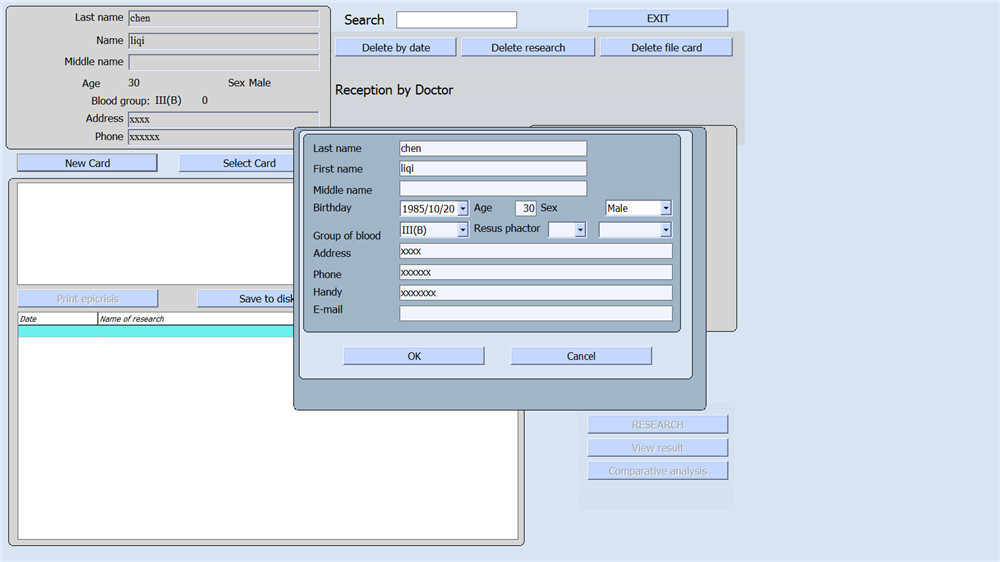Cancel the patient card dialog

point(581,356)
